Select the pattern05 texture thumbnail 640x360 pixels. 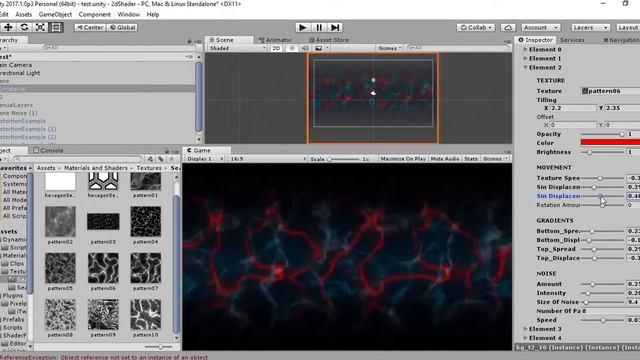(x=60, y=268)
